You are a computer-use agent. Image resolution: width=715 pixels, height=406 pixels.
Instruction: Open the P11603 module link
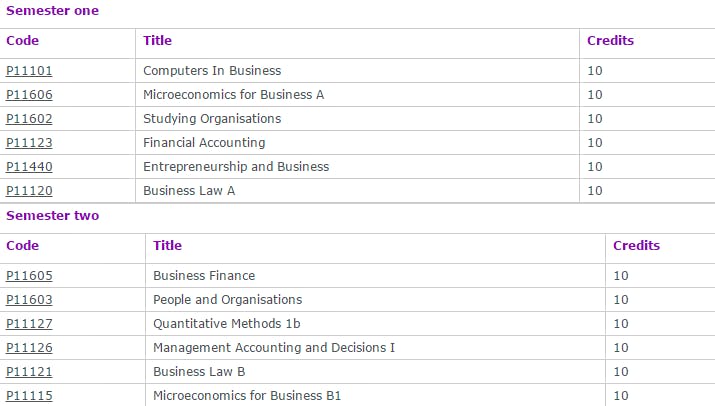(x=29, y=300)
